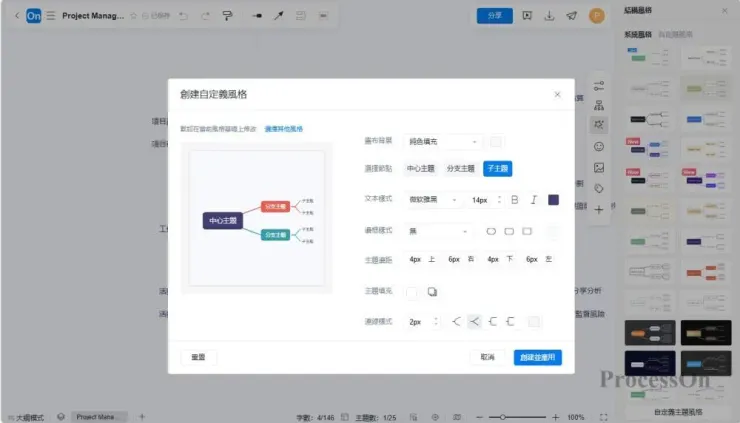Open the connector line color swatch
This screenshot has width=740, height=423.
tap(534, 322)
